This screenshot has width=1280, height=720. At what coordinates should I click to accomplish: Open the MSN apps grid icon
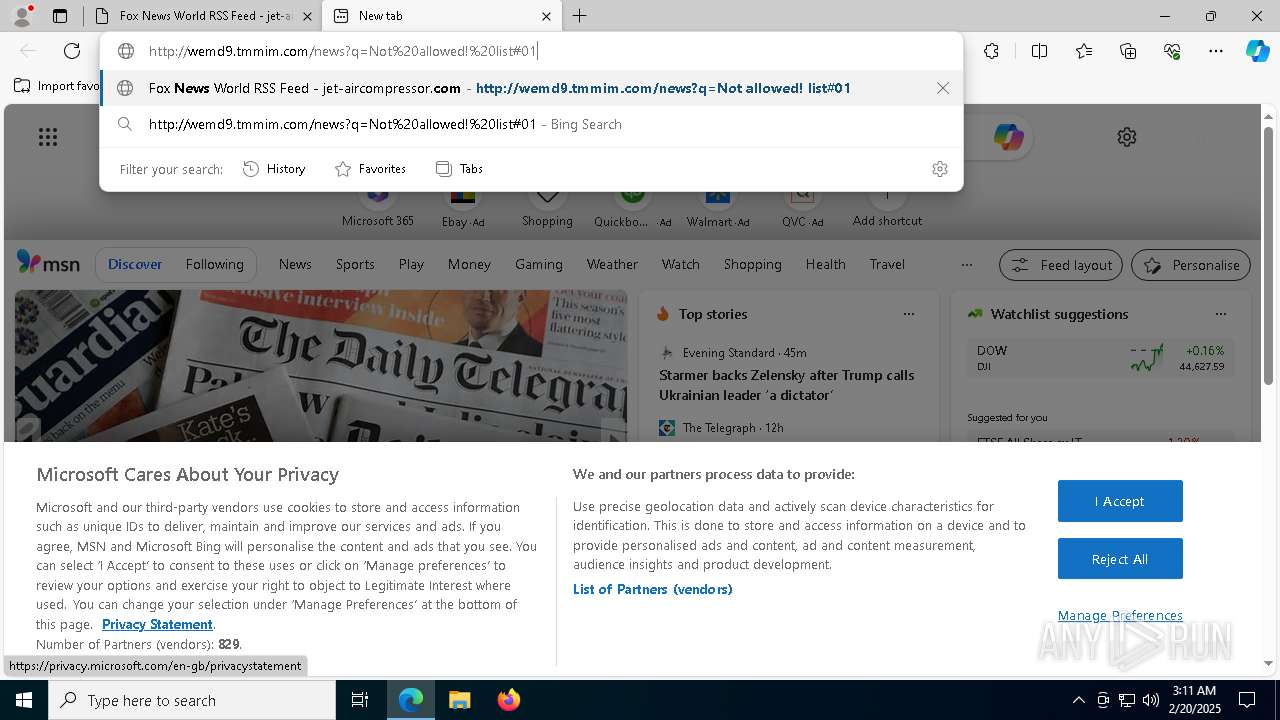coord(48,137)
